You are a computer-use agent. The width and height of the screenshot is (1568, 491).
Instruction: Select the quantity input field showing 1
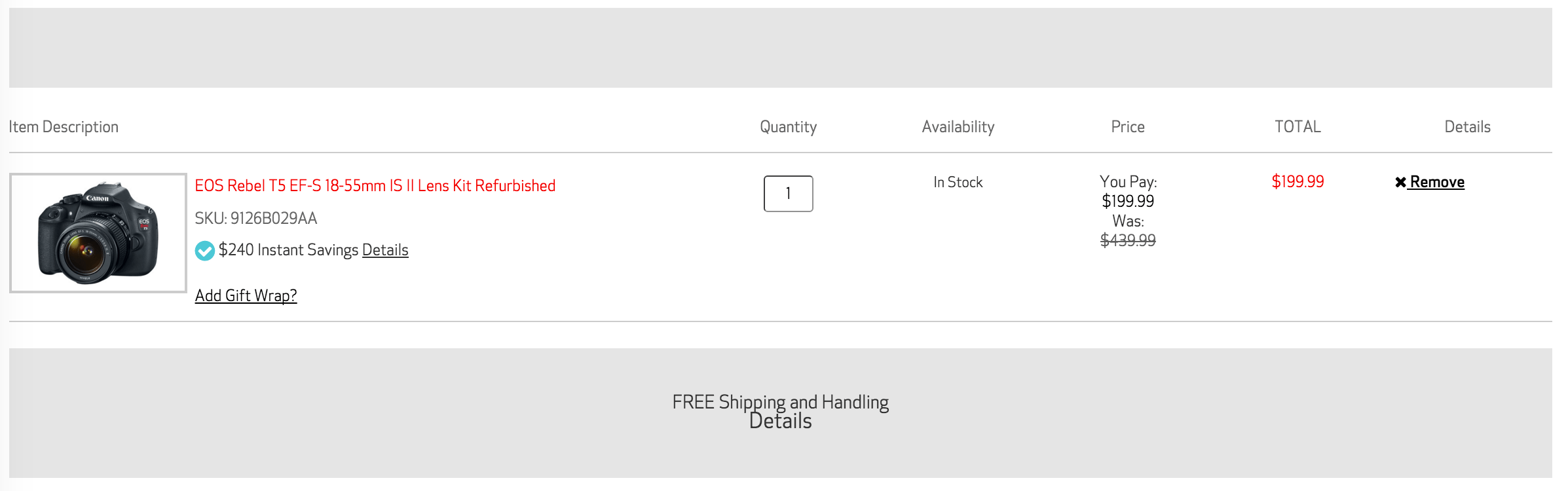click(788, 194)
